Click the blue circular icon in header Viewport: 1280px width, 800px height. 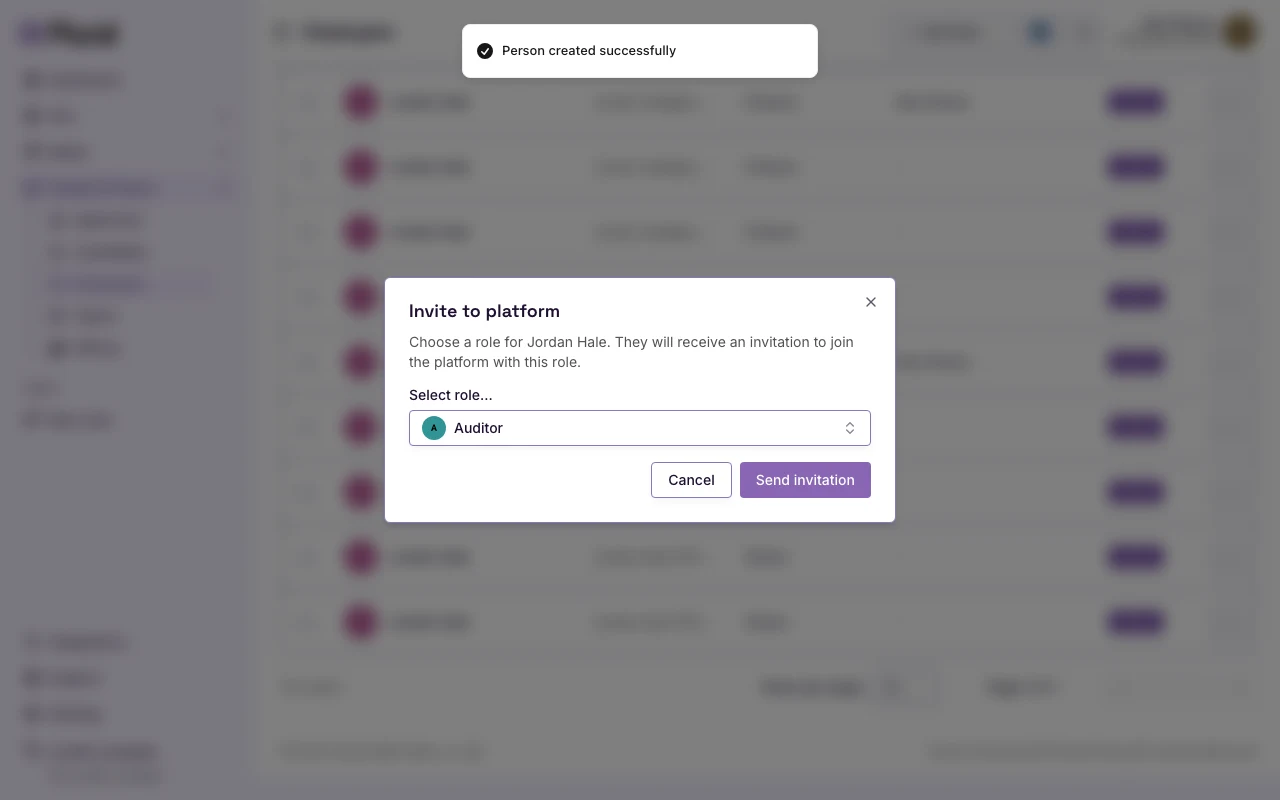1040,32
